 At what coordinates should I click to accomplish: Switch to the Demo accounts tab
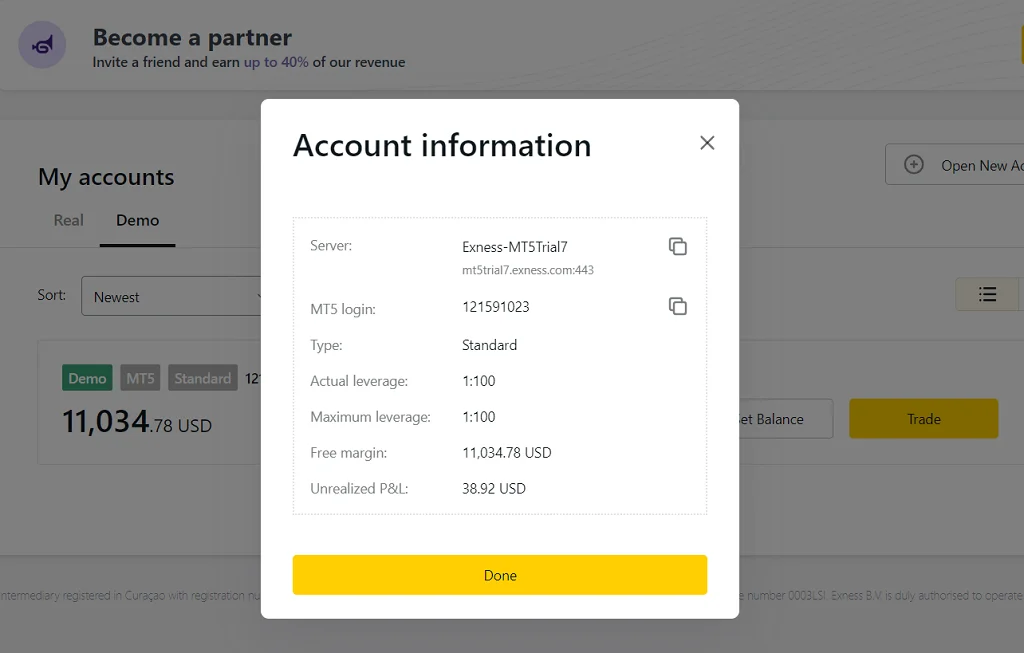click(137, 220)
